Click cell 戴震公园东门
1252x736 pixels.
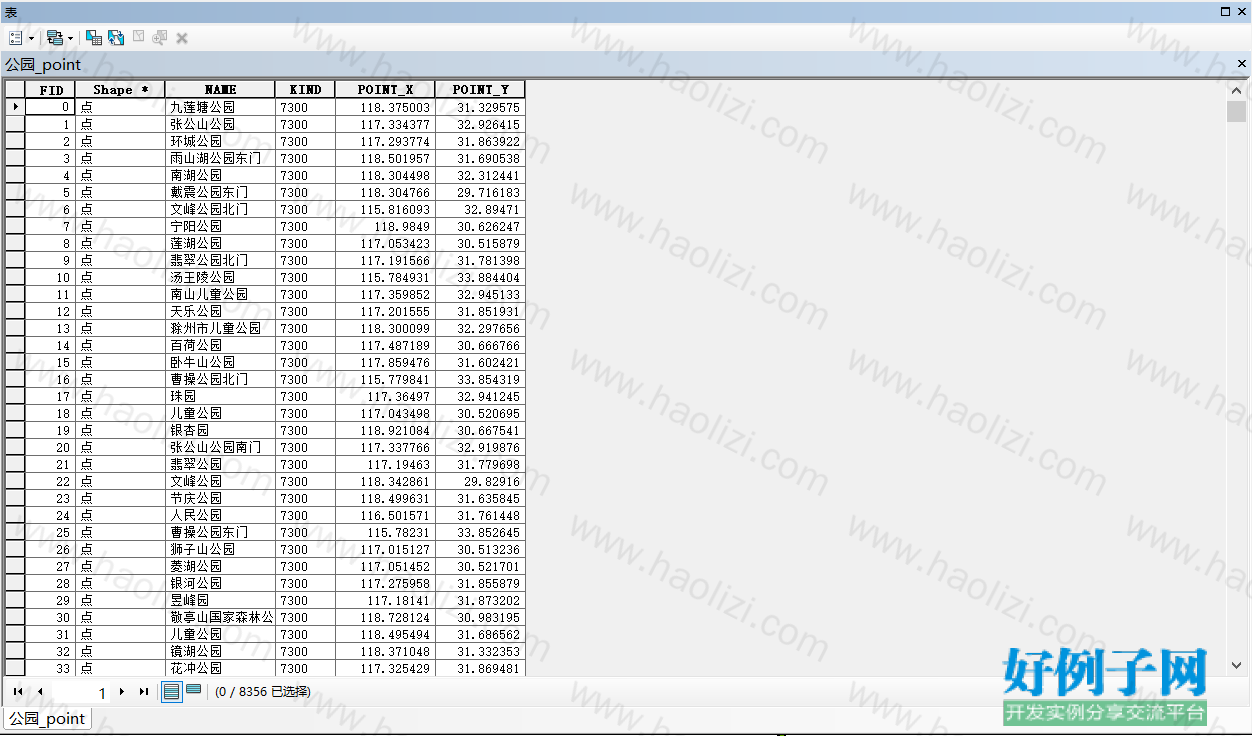tap(220, 192)
